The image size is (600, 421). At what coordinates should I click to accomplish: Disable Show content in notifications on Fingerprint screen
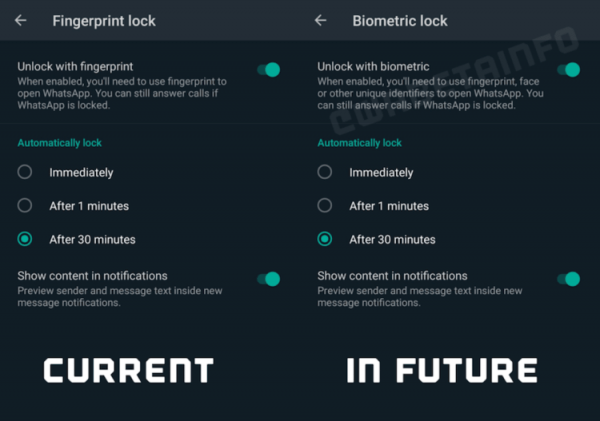click(269, 279)
